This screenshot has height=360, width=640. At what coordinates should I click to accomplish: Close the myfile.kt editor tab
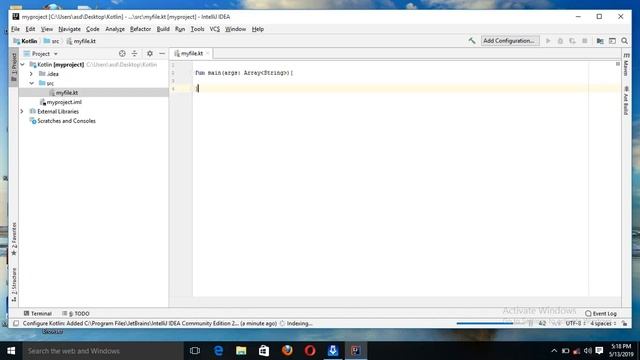click(207, 53)
